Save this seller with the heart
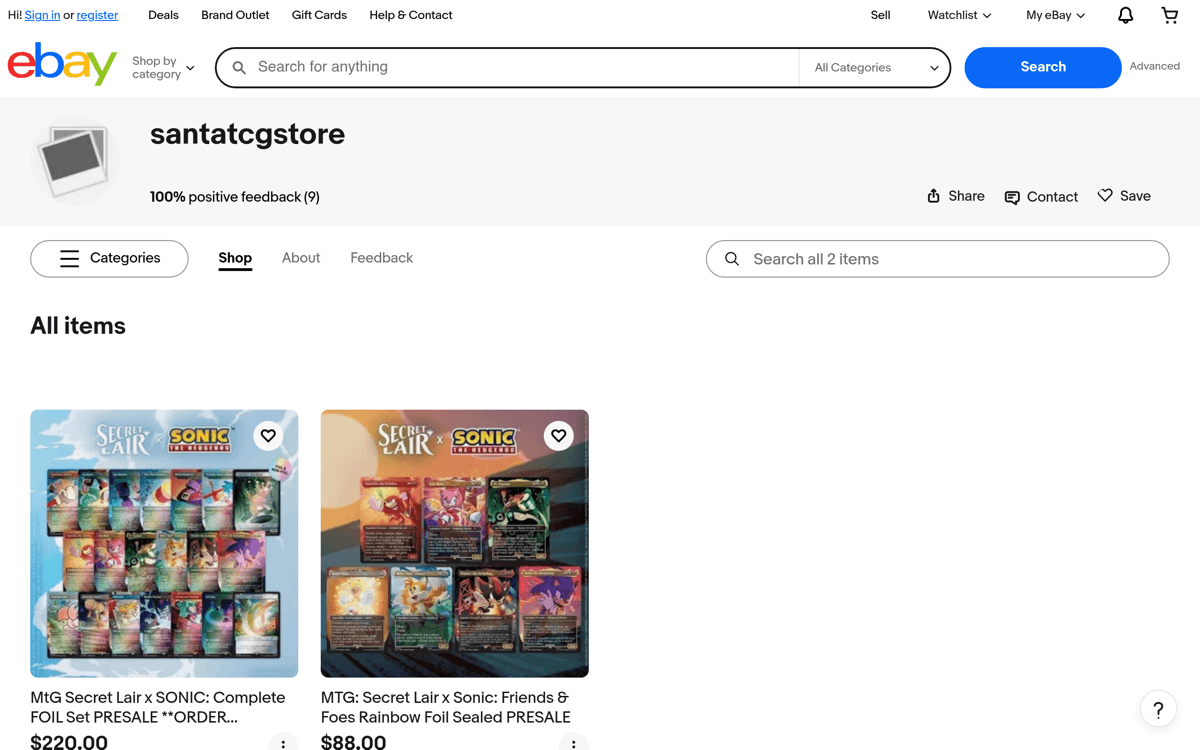 (1124, 196)
